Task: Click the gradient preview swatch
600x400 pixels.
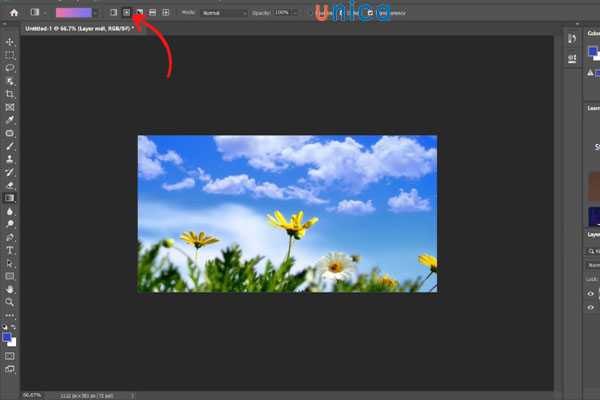Action: tap(73, 12)
